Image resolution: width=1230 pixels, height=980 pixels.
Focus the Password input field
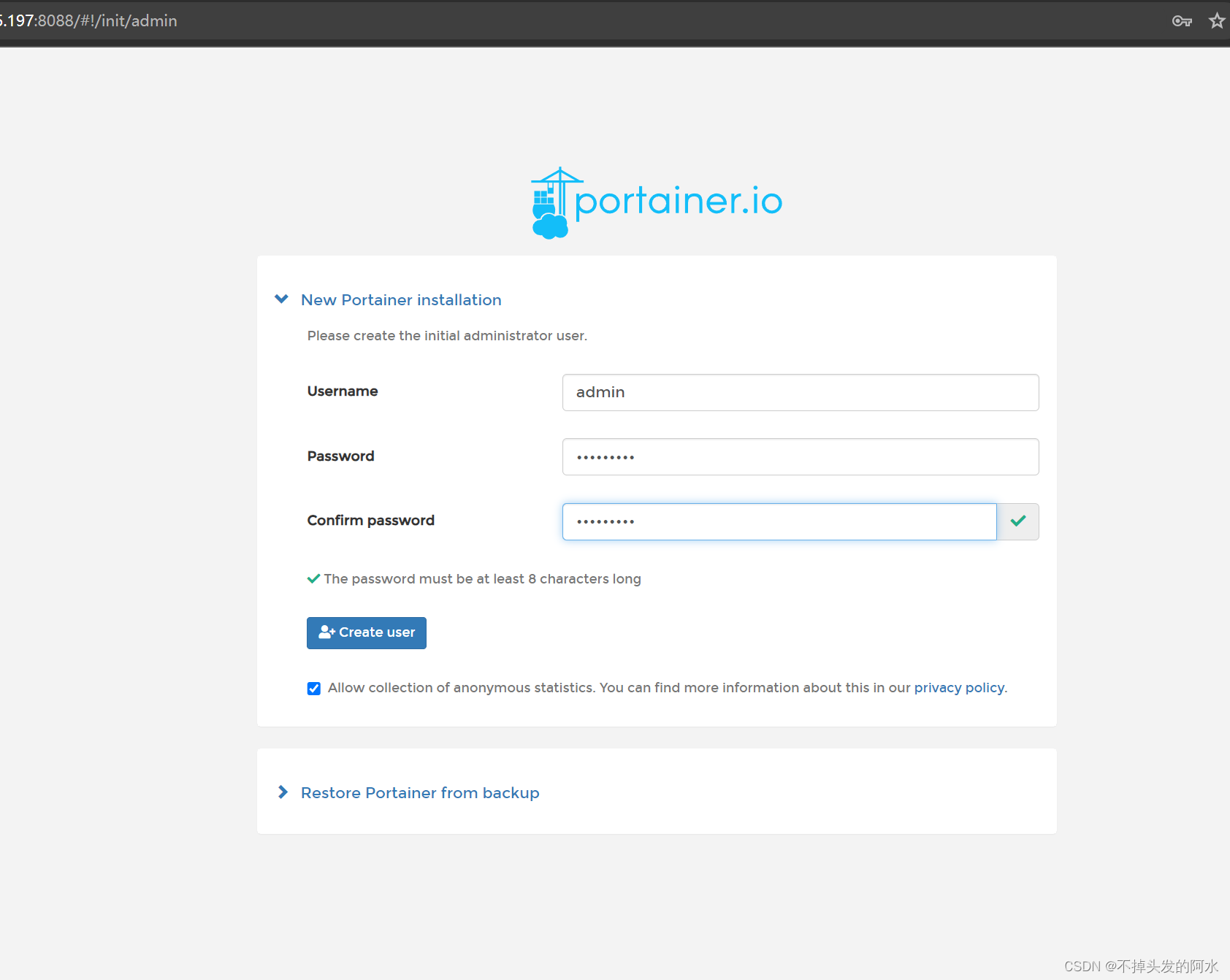click(x=801, y=457)
